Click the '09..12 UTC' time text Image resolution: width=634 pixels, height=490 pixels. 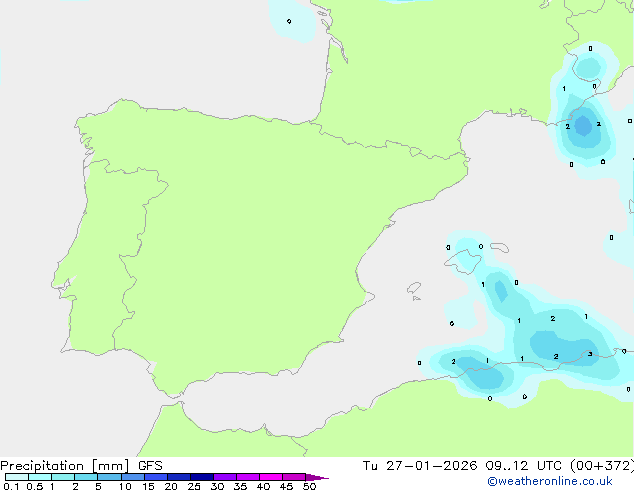pos(524,466)
